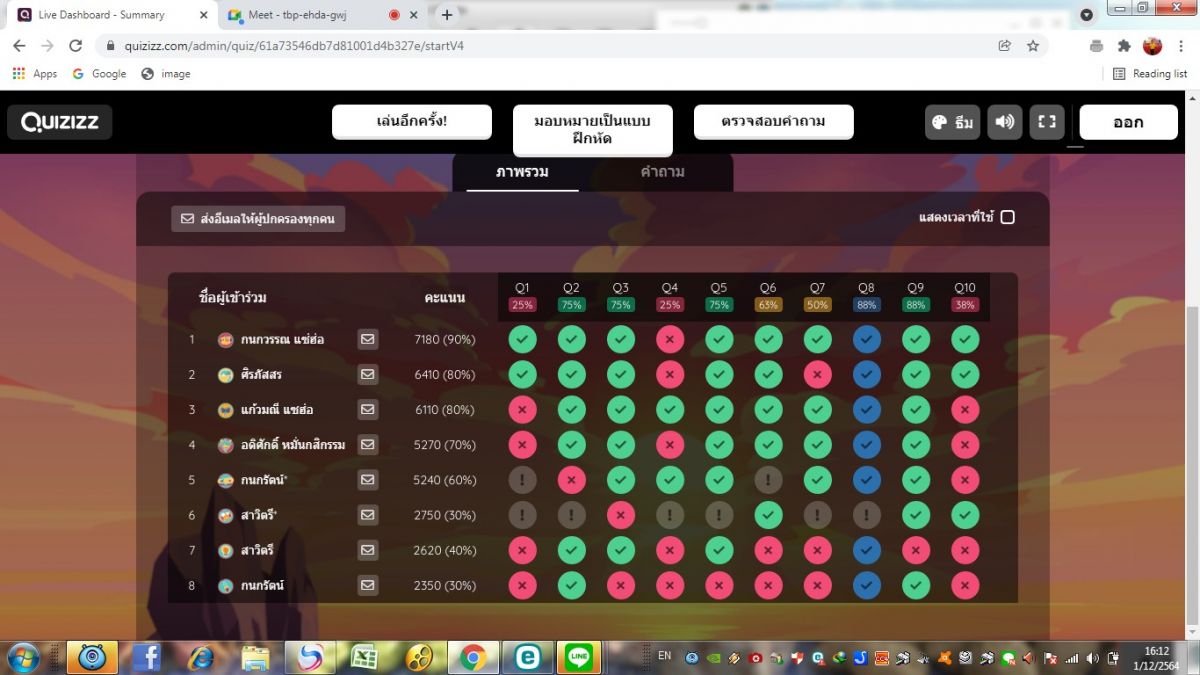This screenshot has width=1200, height=675.
Task: Toggle the แสดงเวลาที่ใช้ checkbox
Action: pyautogui.click(x=1008, y=217)
